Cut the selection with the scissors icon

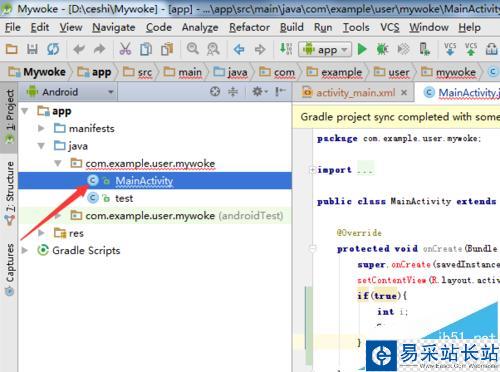point(125,49)
